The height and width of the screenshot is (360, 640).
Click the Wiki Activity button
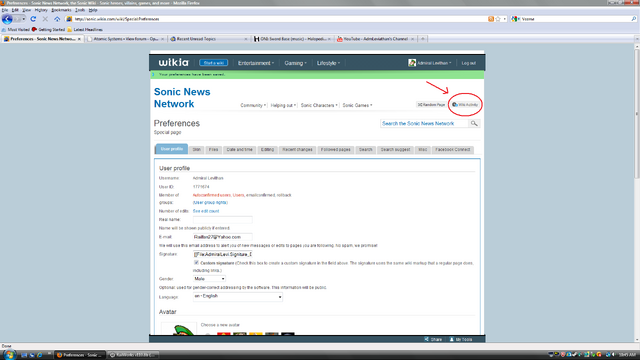click(465, 105)
